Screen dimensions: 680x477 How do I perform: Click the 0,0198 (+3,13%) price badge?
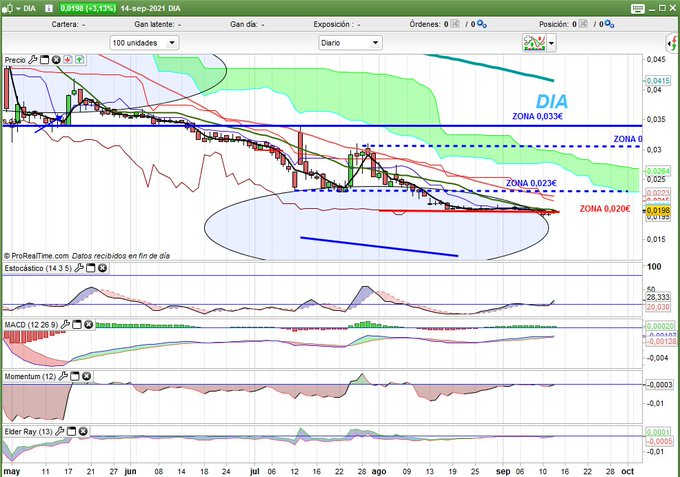88,8
